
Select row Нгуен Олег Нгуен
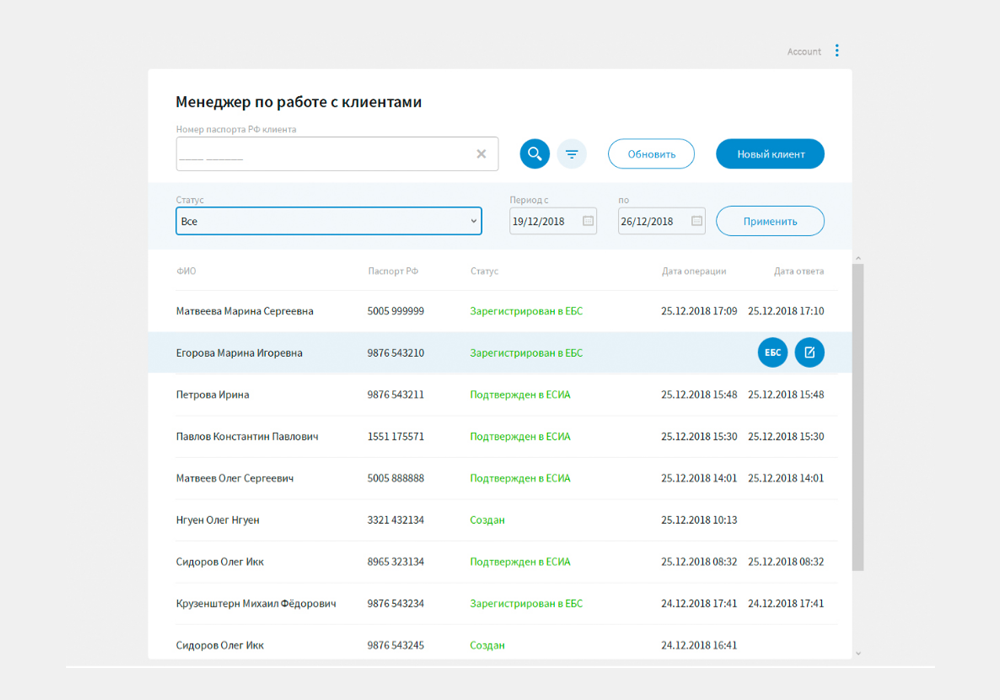pos(500,520)
